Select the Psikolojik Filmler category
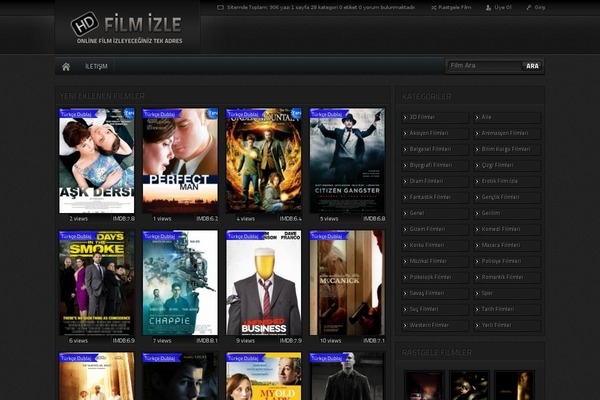 (435, 277)
